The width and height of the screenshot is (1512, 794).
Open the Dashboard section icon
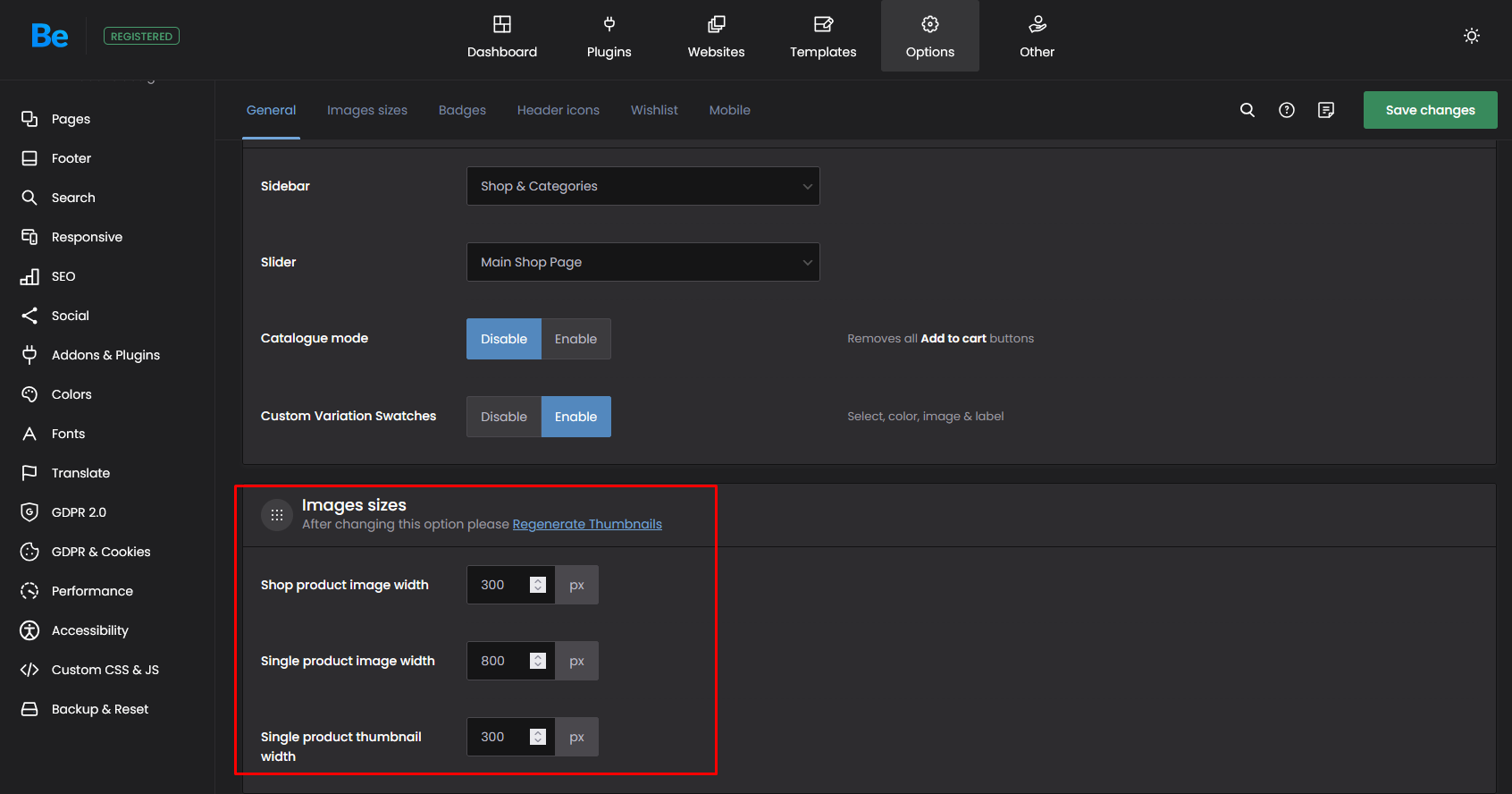[502, 24]
